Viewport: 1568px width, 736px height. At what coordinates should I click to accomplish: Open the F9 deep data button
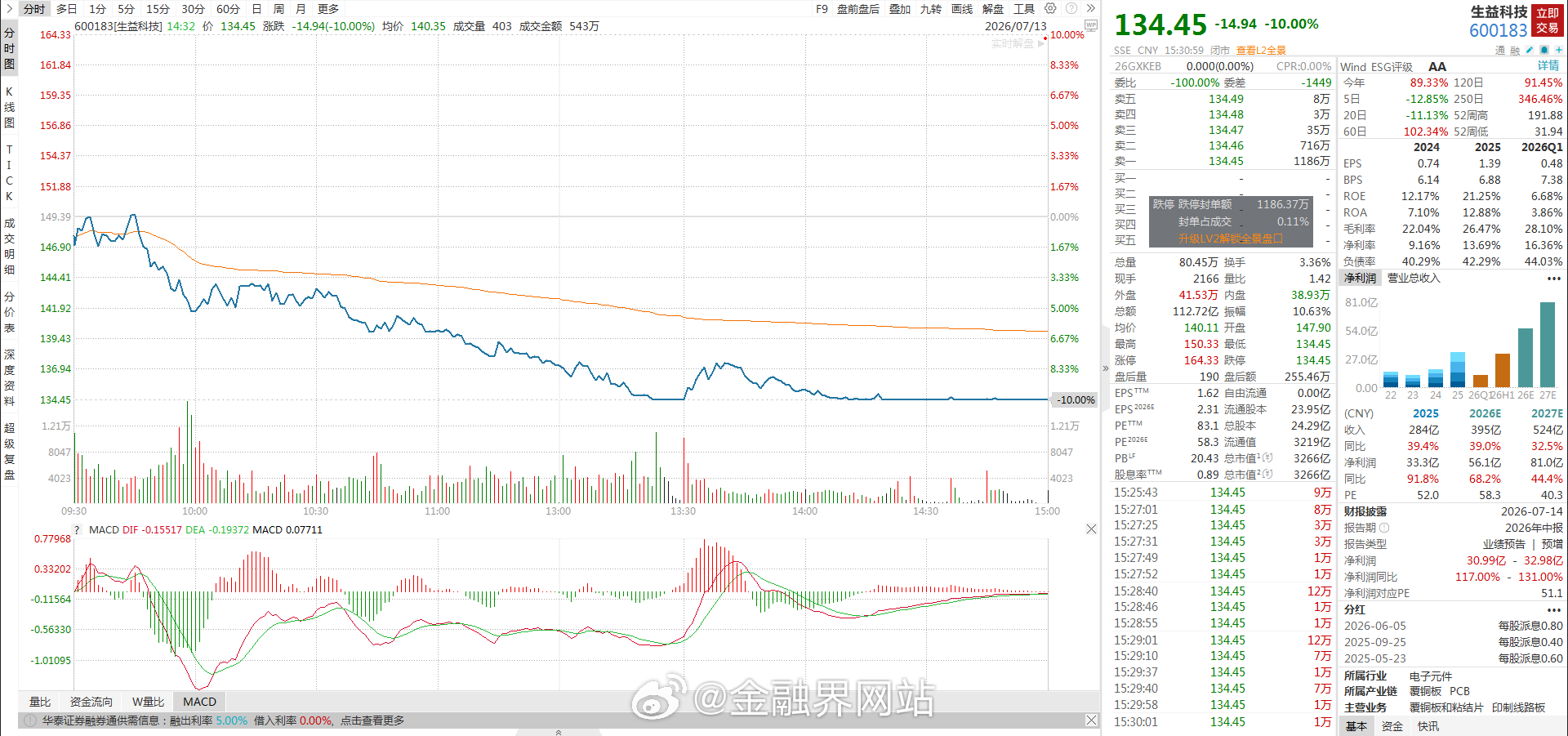coord(822,9)
